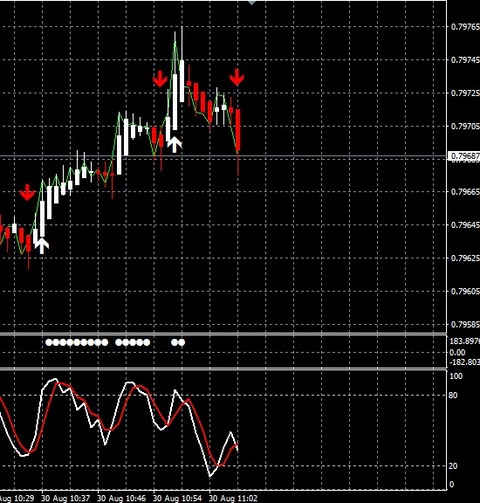Click the 100 level on the stochastic scale
The width and height of the screenshot is (480, 503).
point(456,376)
